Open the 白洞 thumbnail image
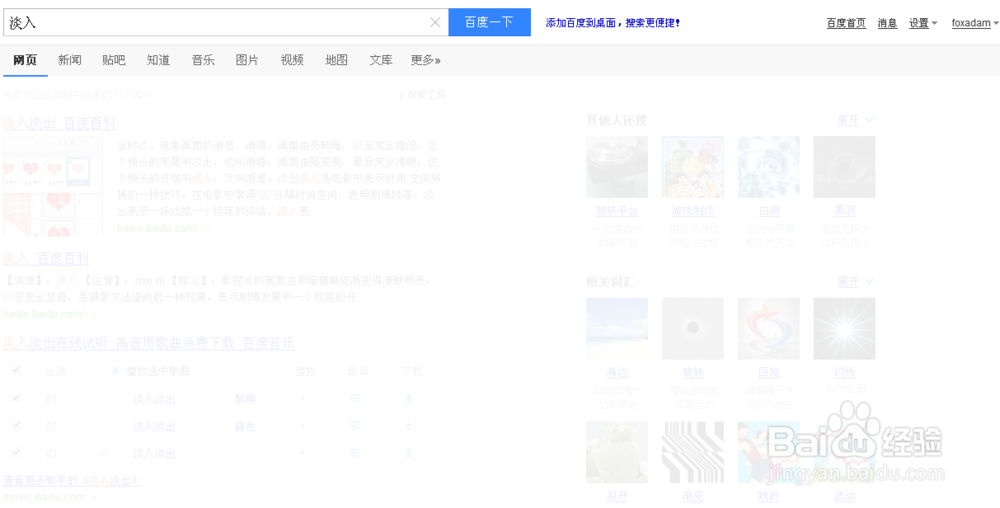The image size is (1000, 508). click(768, 166)
